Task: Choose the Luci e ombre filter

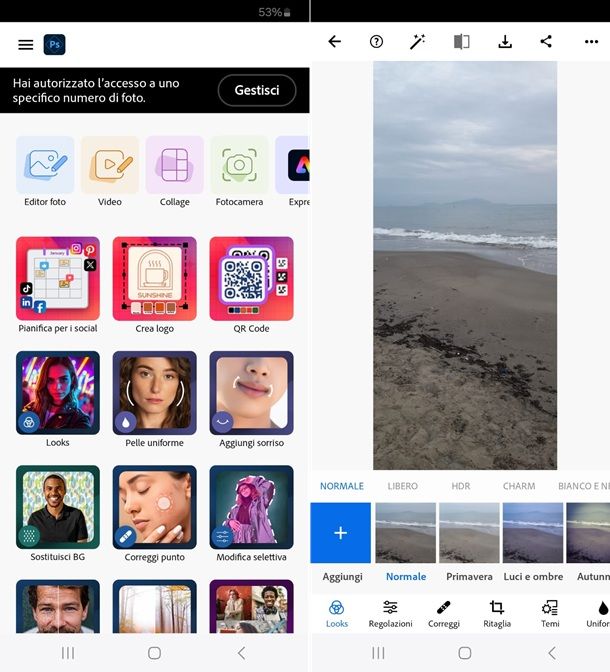Action: 532,533
